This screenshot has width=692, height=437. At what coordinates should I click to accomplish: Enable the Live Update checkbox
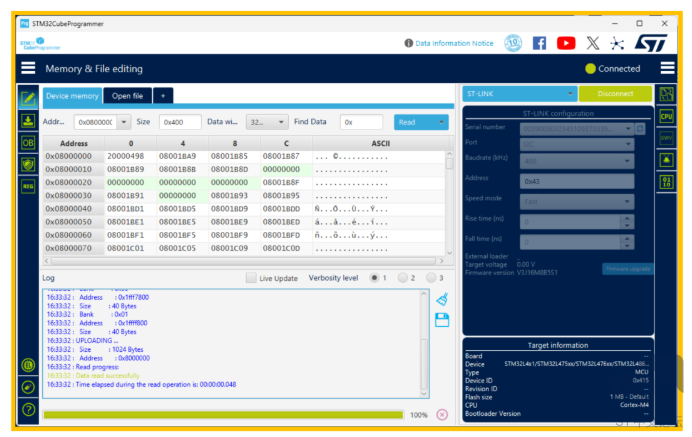251,278
